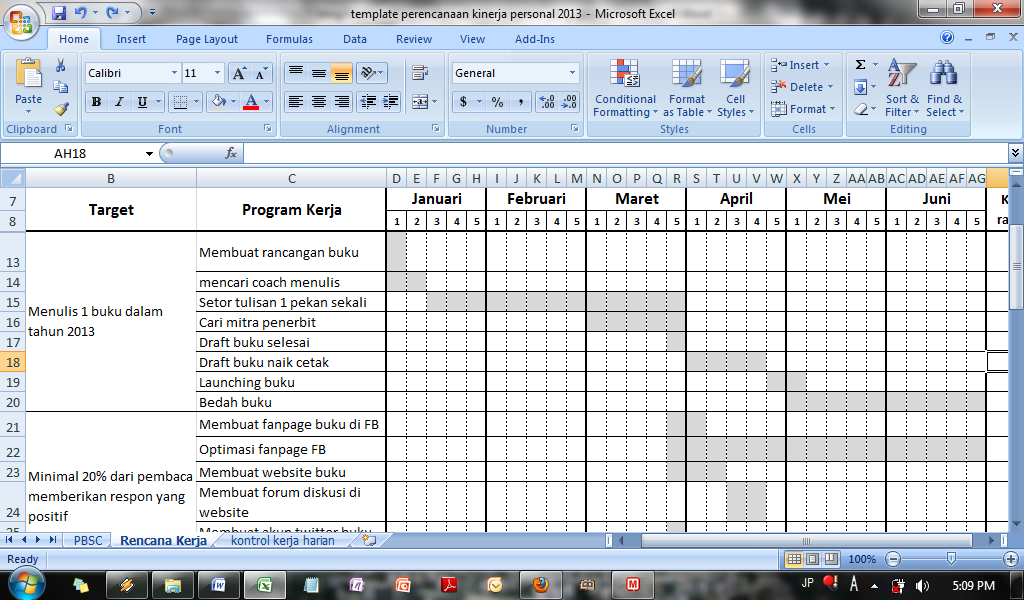1024x600 pixels.
Task: Click the insert function fx icon
Action: (231, 153)
